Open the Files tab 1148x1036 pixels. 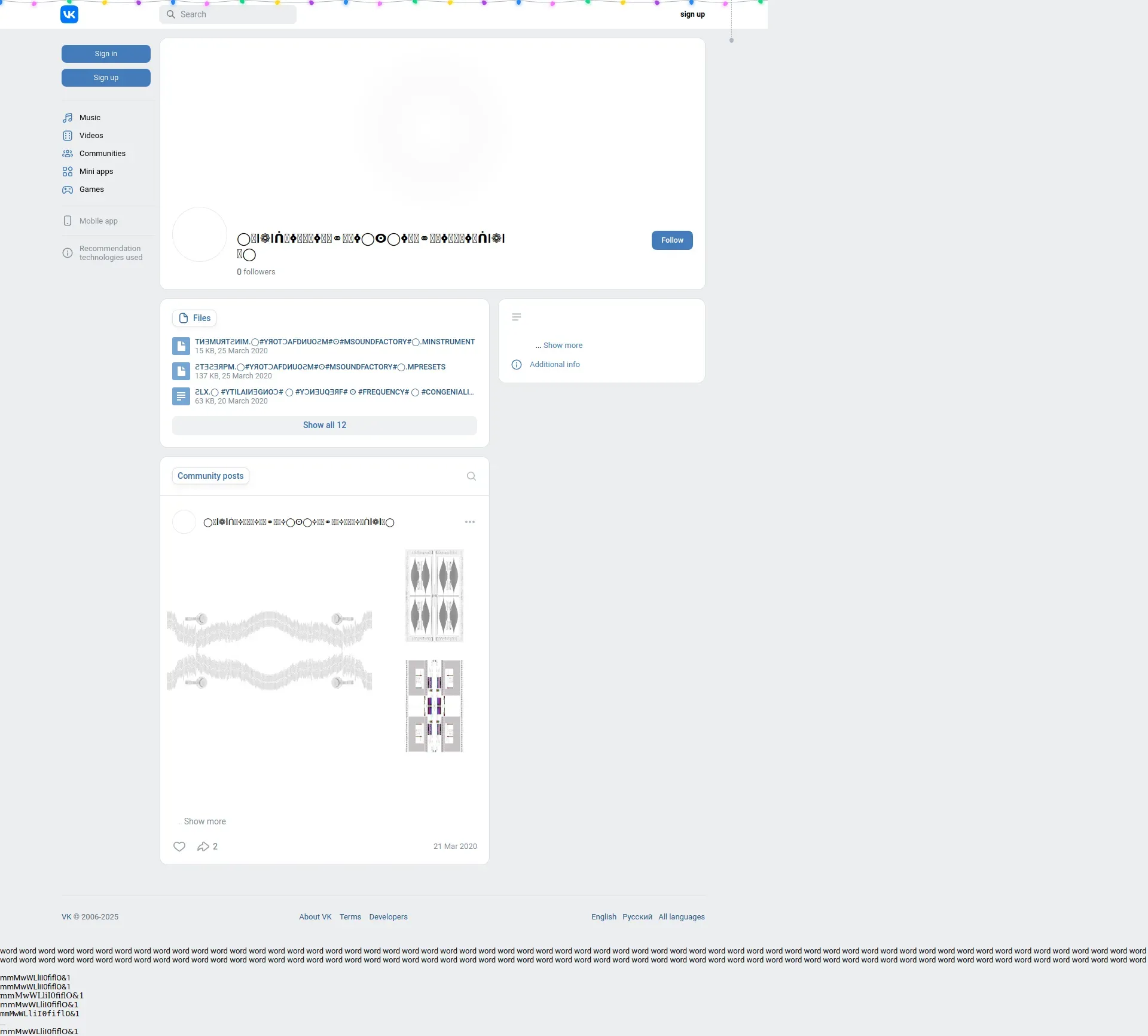click(x=194, y=318)
